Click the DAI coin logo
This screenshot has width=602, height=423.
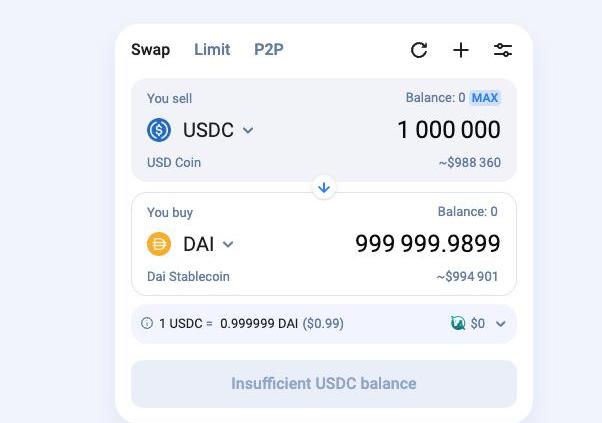click(x=159, y=244)
